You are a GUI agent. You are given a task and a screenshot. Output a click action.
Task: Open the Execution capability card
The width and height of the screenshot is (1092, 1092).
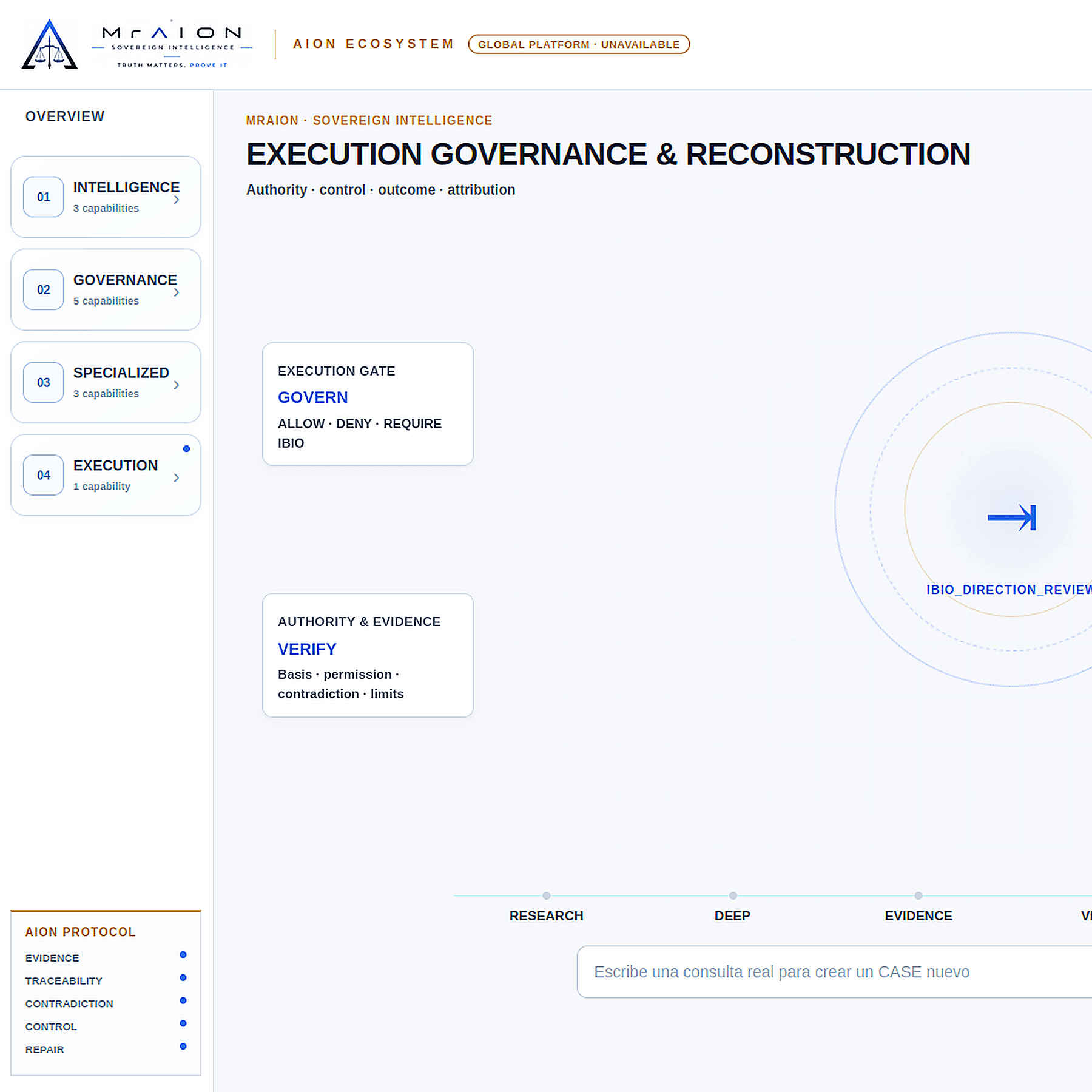click(106, 476)
